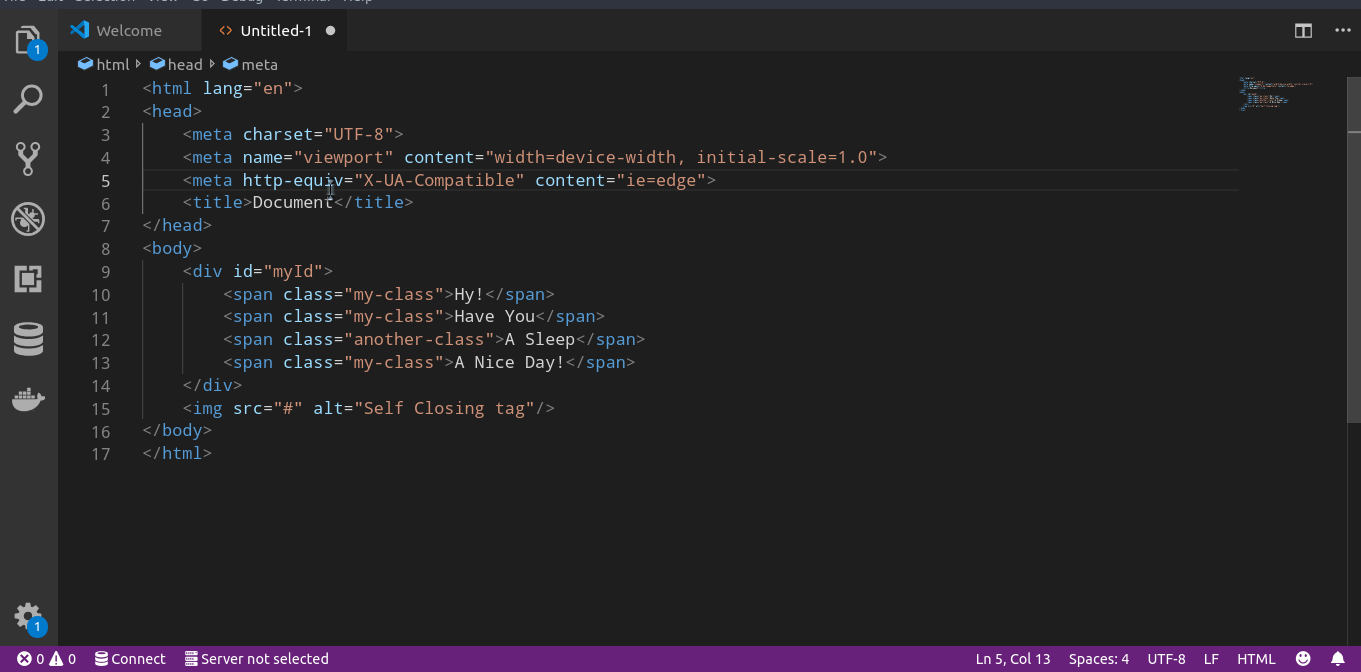Screen dimensions: 1361x672
Task: Open notifications bell in status bar
Action: coord(1338,659)
